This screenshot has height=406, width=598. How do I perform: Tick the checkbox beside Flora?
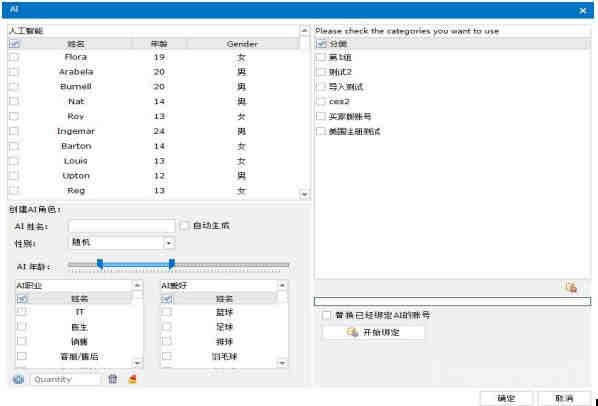coord(14,57)
